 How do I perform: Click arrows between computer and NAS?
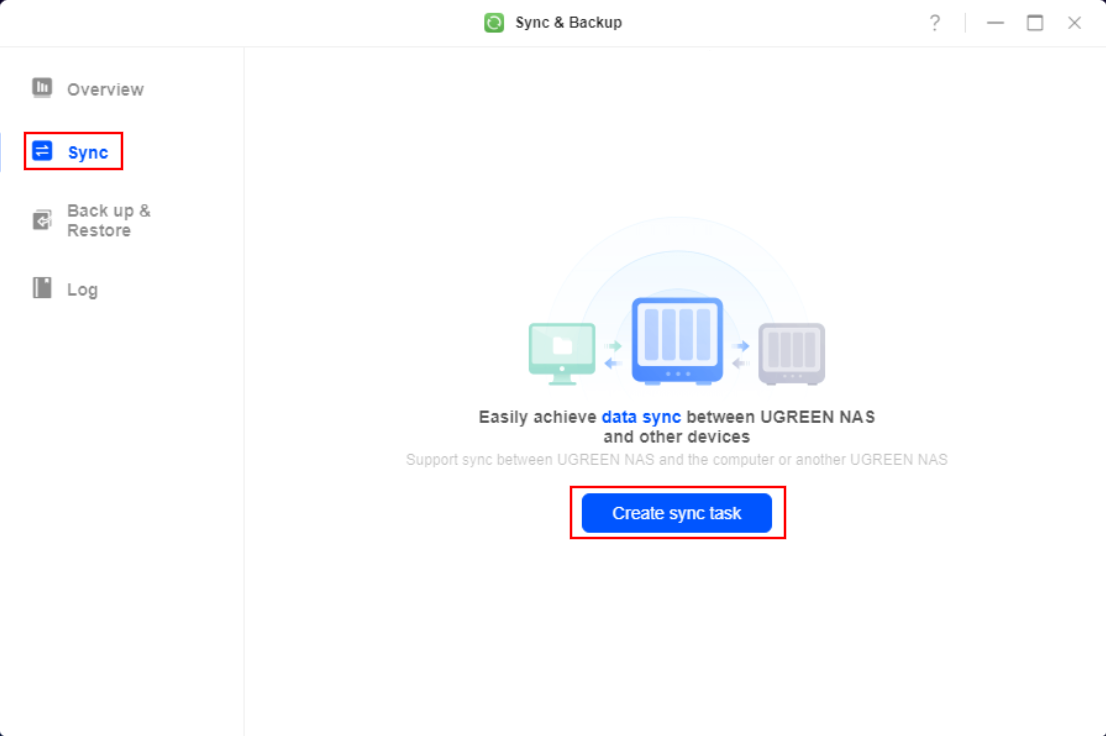click(613, 355)
